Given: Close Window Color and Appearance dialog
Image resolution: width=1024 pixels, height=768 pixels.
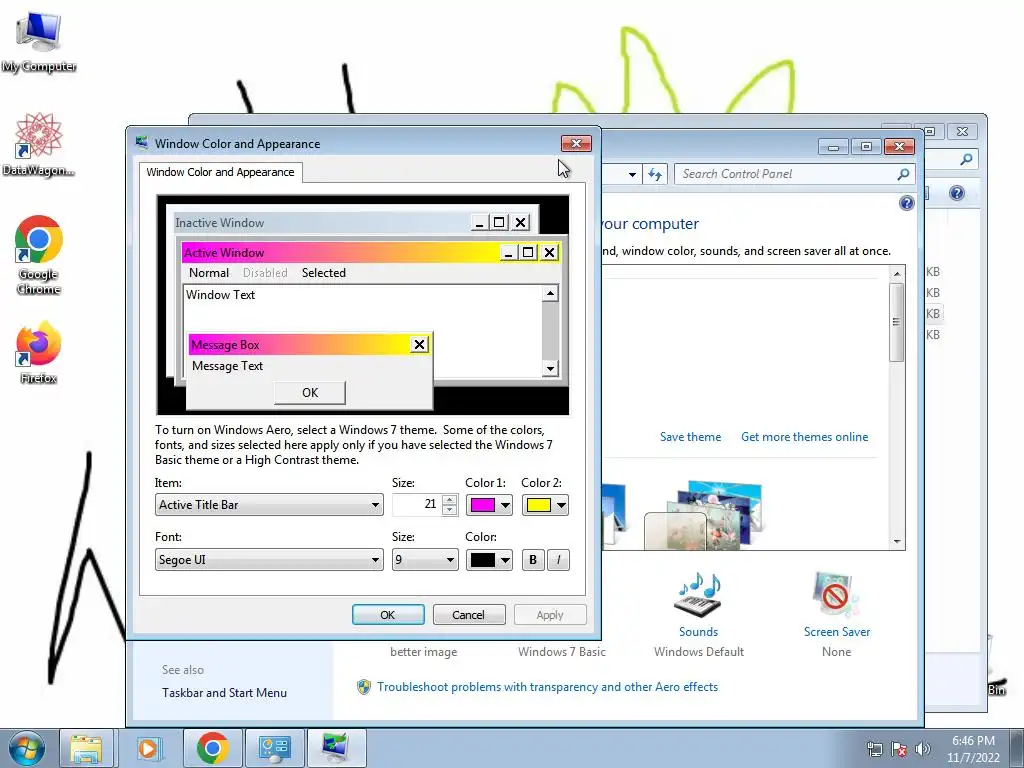Looking at the screenshot, I should [x=576, y=143].
